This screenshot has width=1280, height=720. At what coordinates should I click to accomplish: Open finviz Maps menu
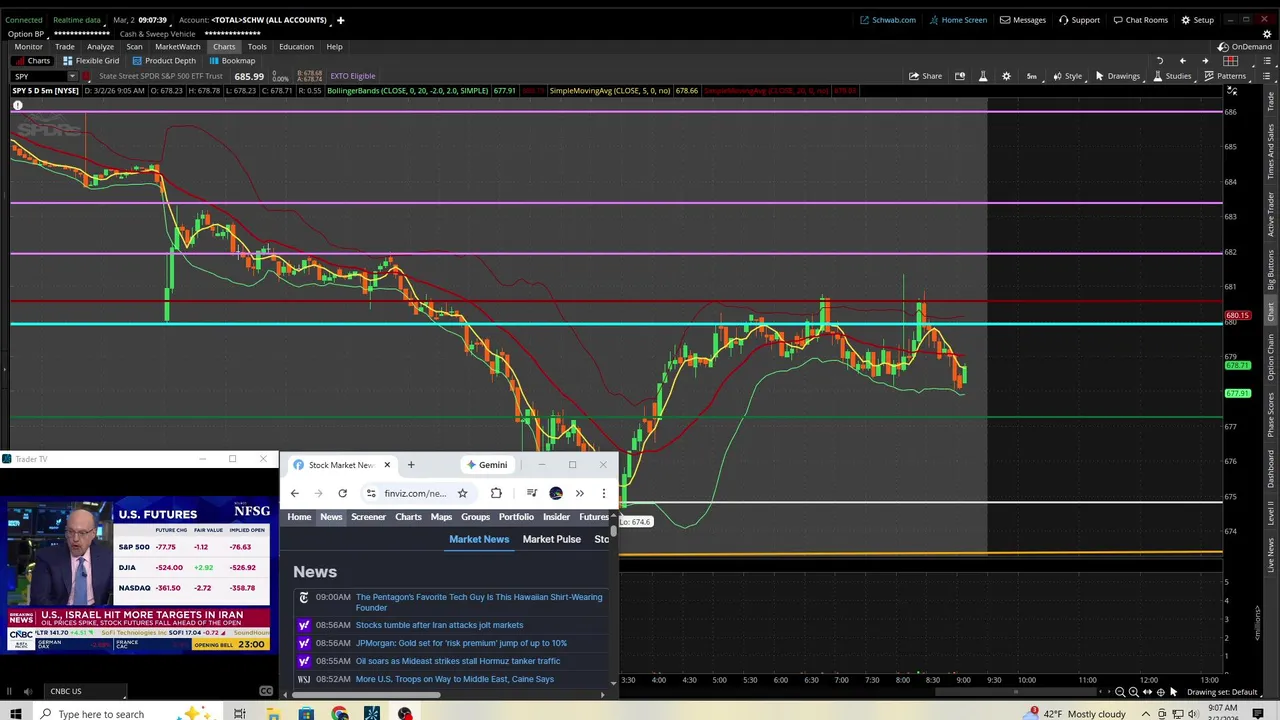(x=441, y=517)
